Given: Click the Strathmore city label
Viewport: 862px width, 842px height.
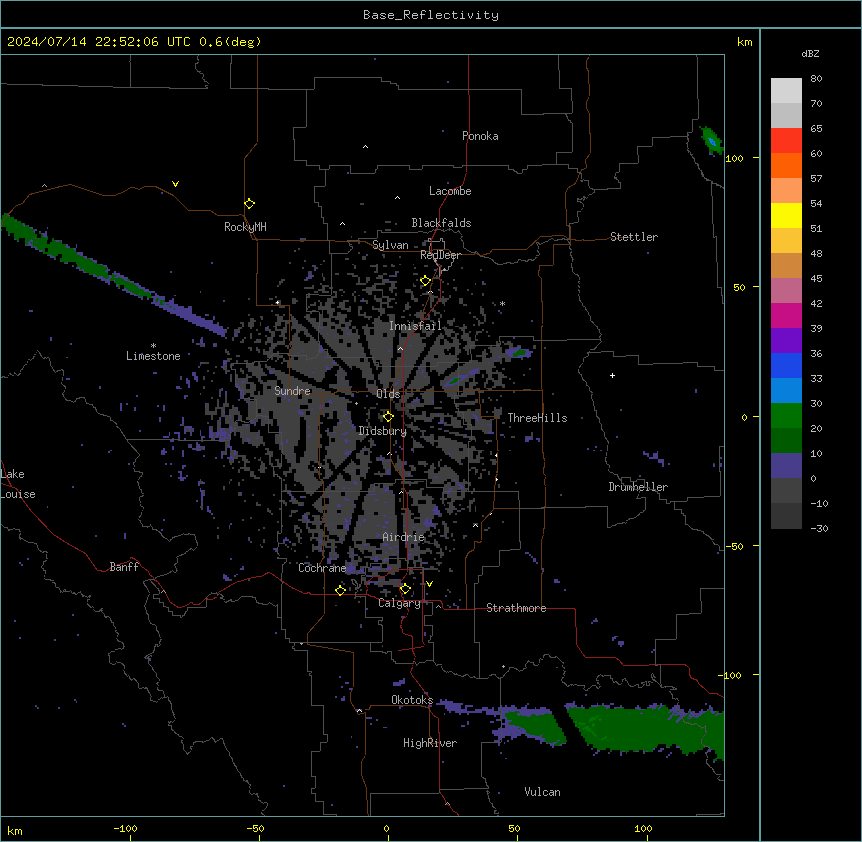Looking at the screenshot, I should (x=516, y=608).
